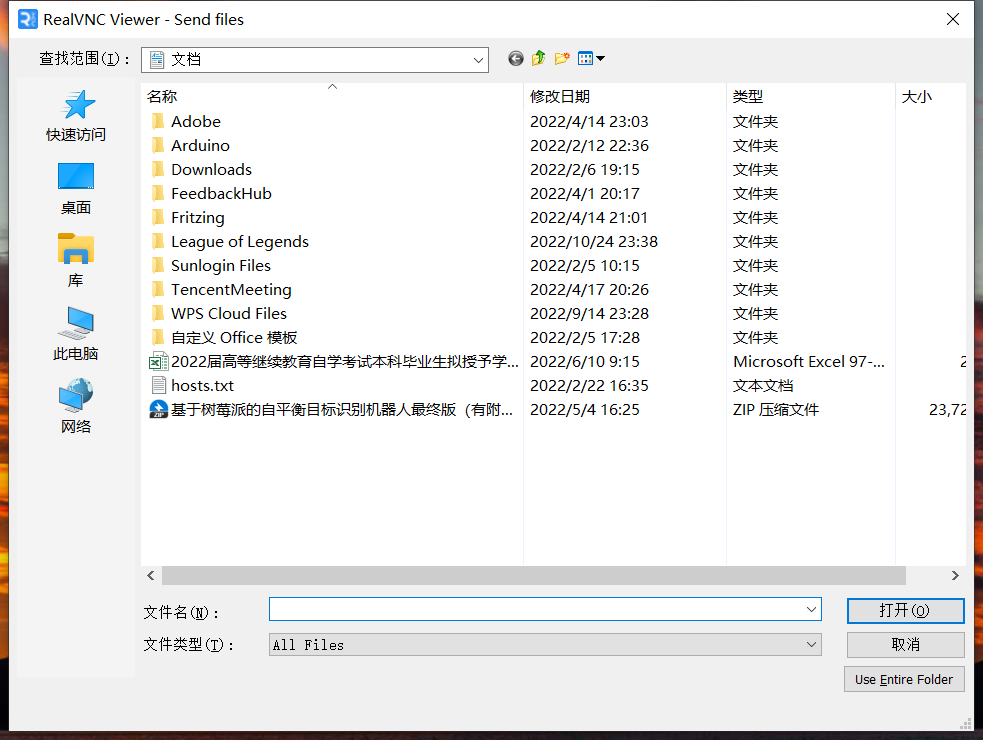The image size is (983, 740).
Task: Select the file name hosts.txt
Action: tap(202, 386)
